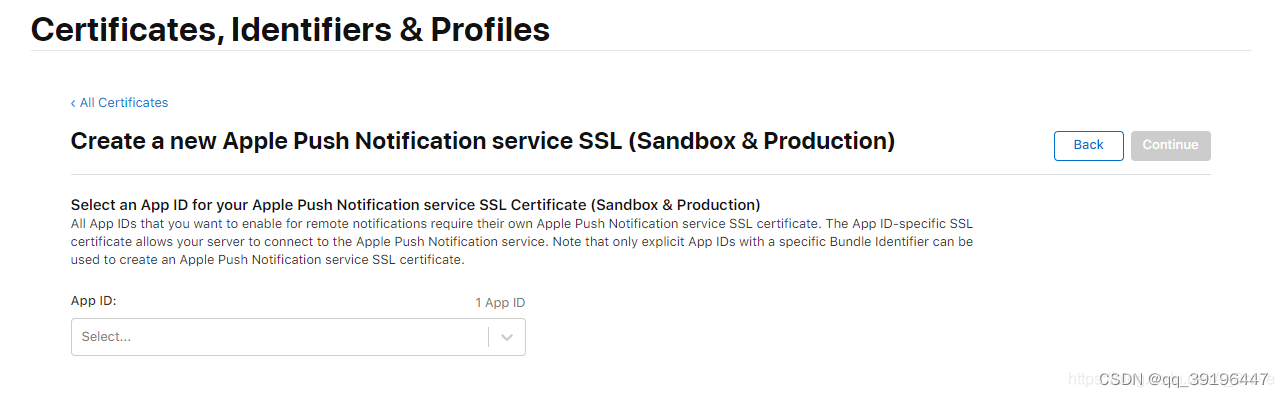Click the word Profiles in the page title
Image resolution: width=1284 pixels, height=397 pixels.
[x=490, y=30]
